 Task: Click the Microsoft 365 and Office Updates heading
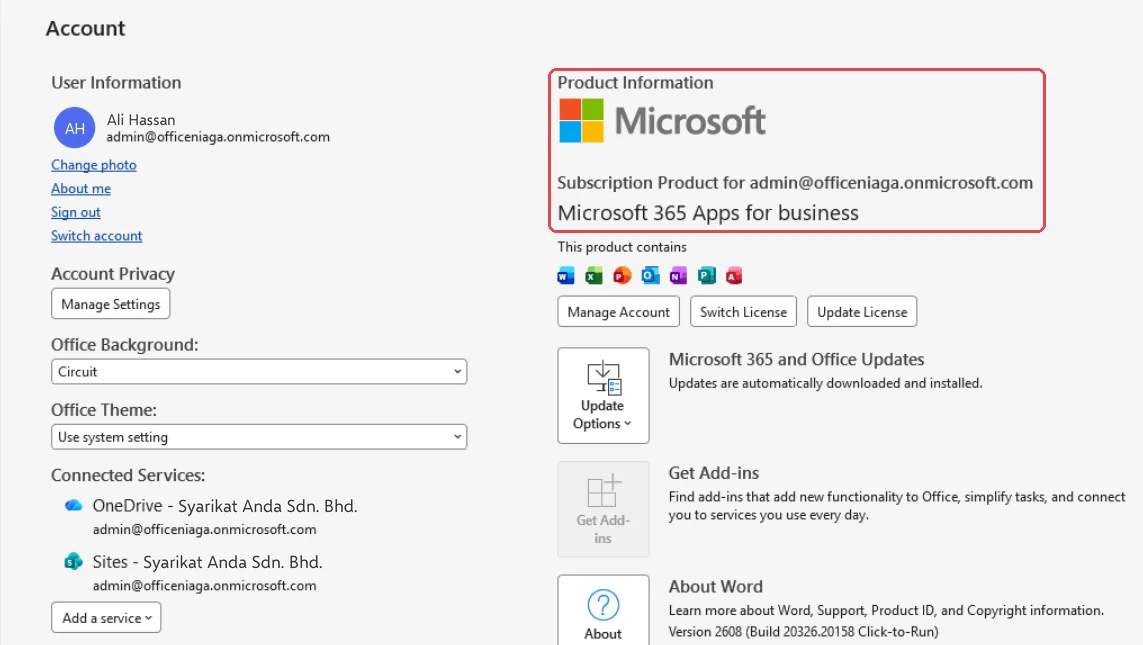pyautogui.click(x=796, y=359)
